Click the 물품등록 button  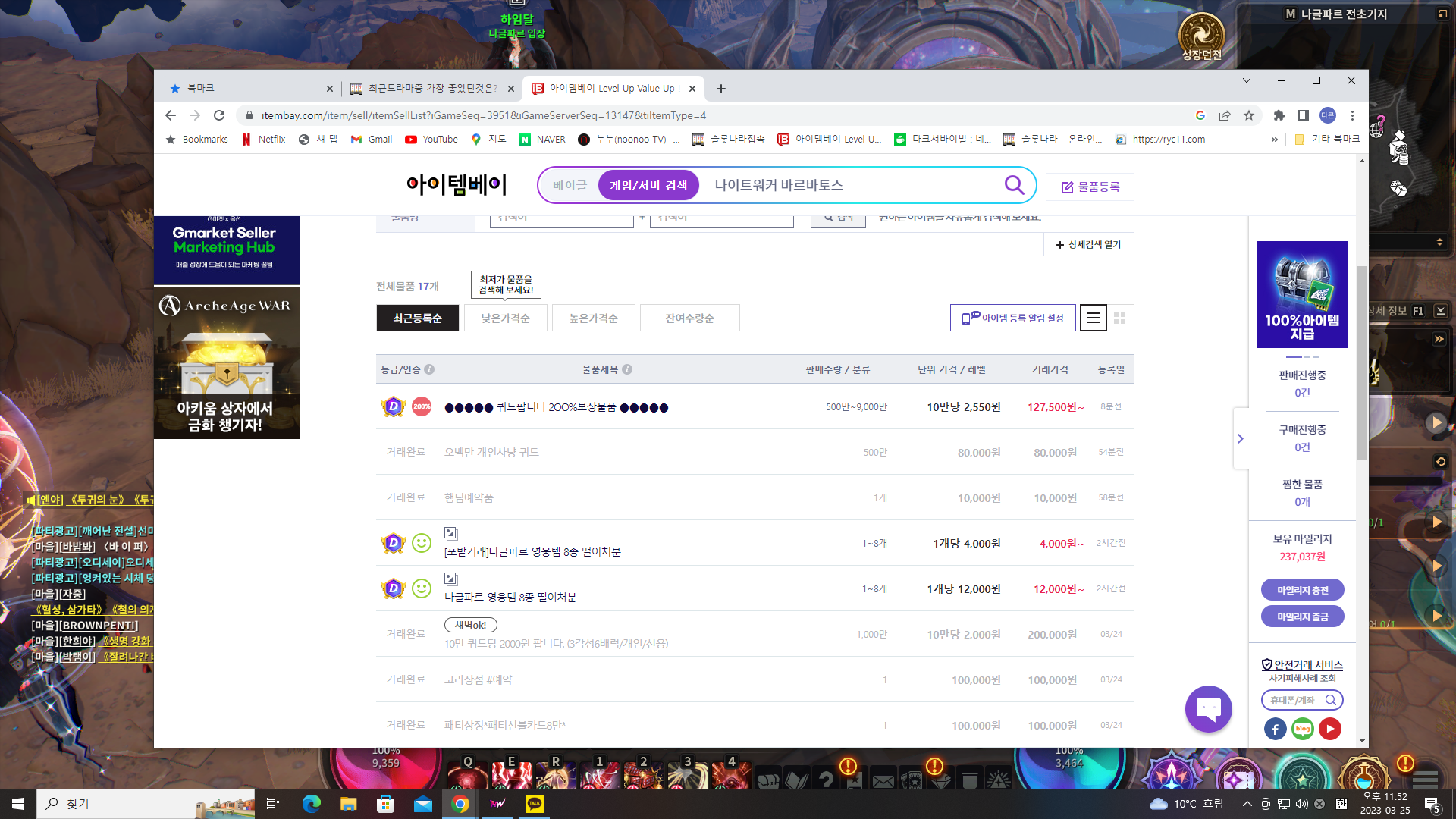point(1090,187)
